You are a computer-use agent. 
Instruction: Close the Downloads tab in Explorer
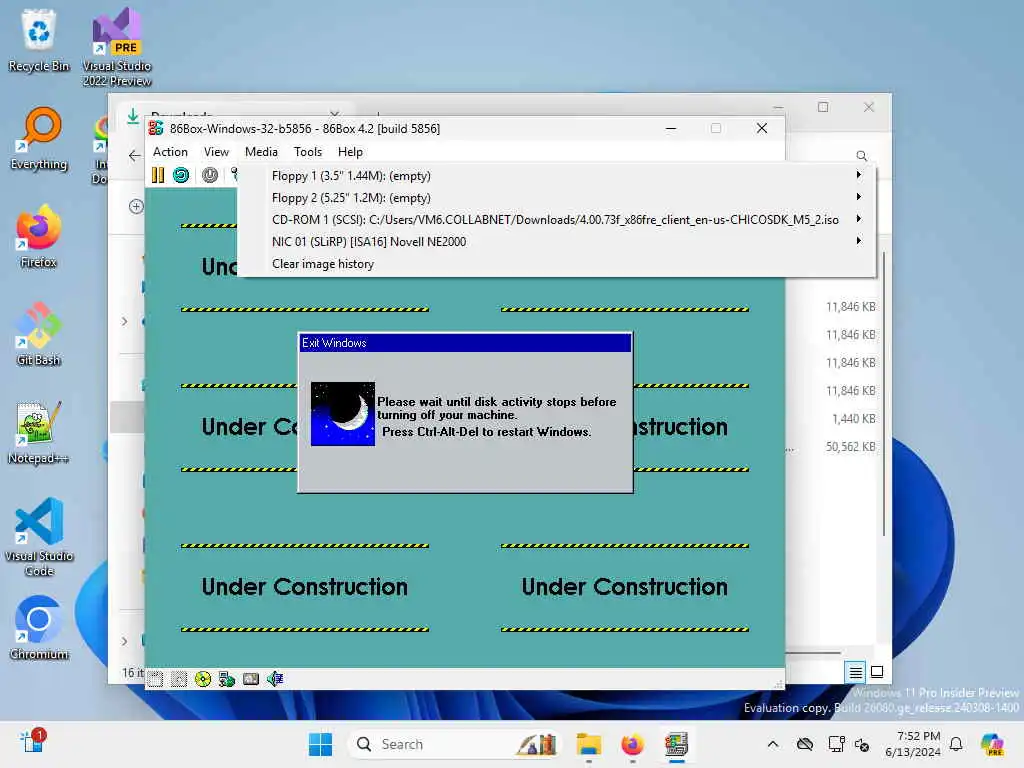335,114
